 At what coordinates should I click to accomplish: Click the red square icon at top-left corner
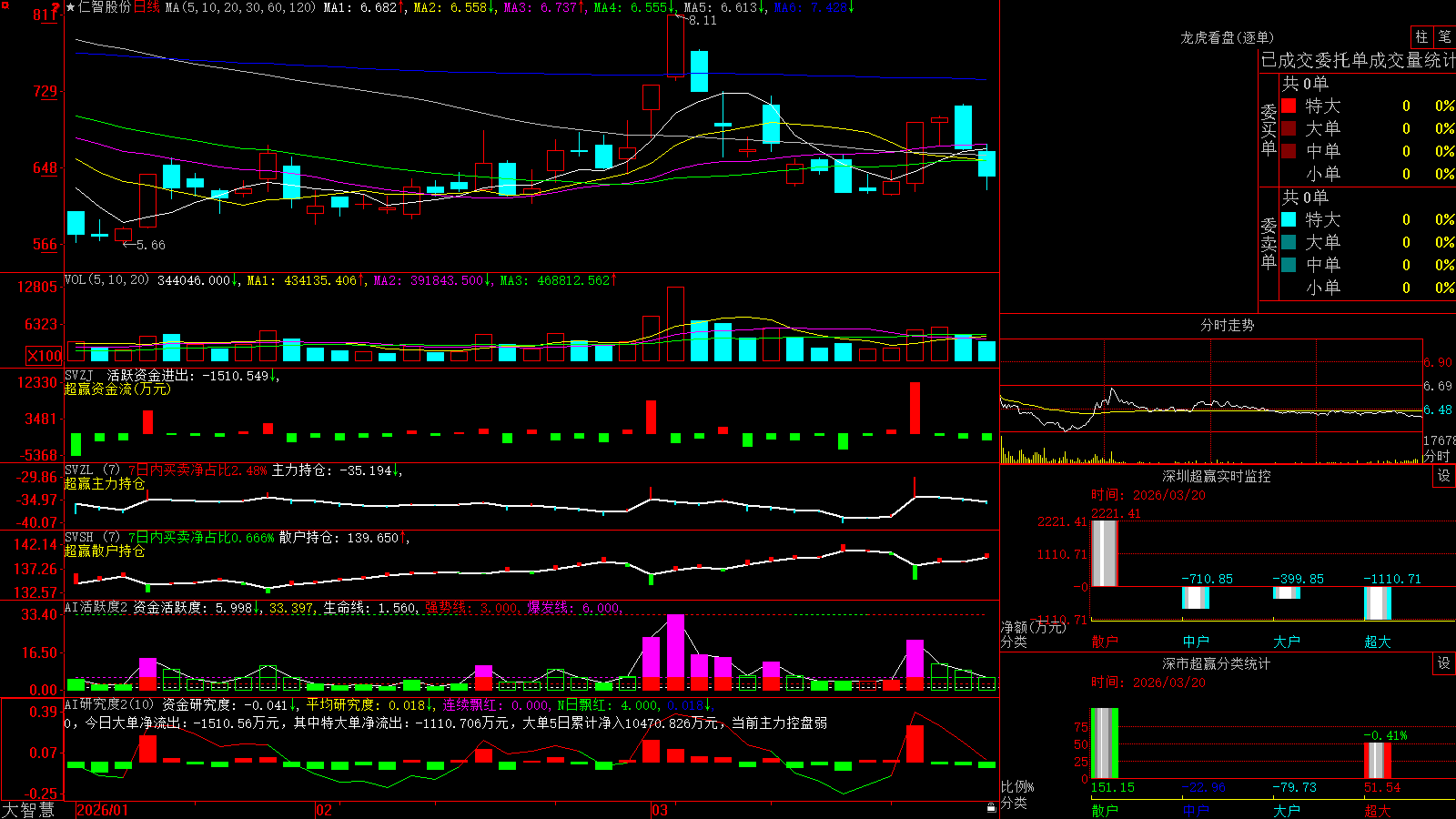click(5, 5)
